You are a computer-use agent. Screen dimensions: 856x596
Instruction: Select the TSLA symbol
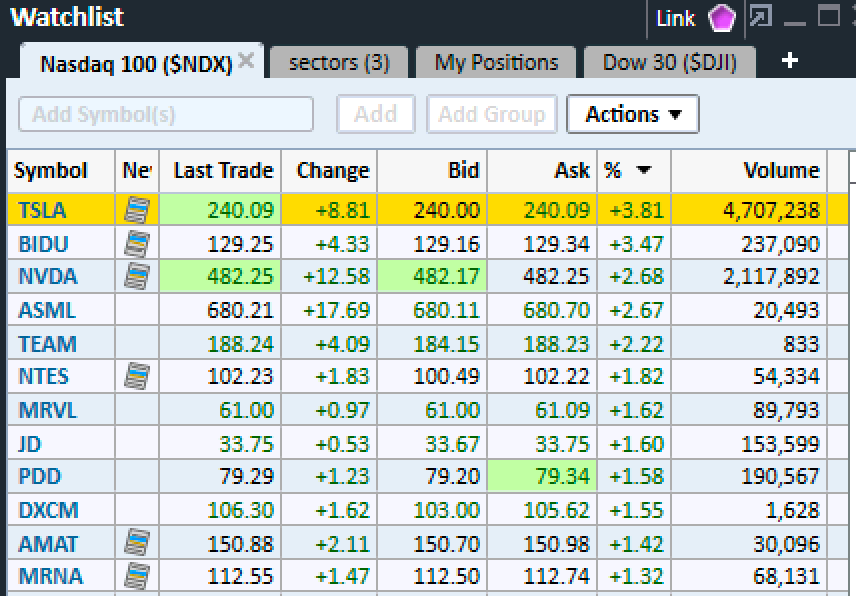[x=42, y=210]
